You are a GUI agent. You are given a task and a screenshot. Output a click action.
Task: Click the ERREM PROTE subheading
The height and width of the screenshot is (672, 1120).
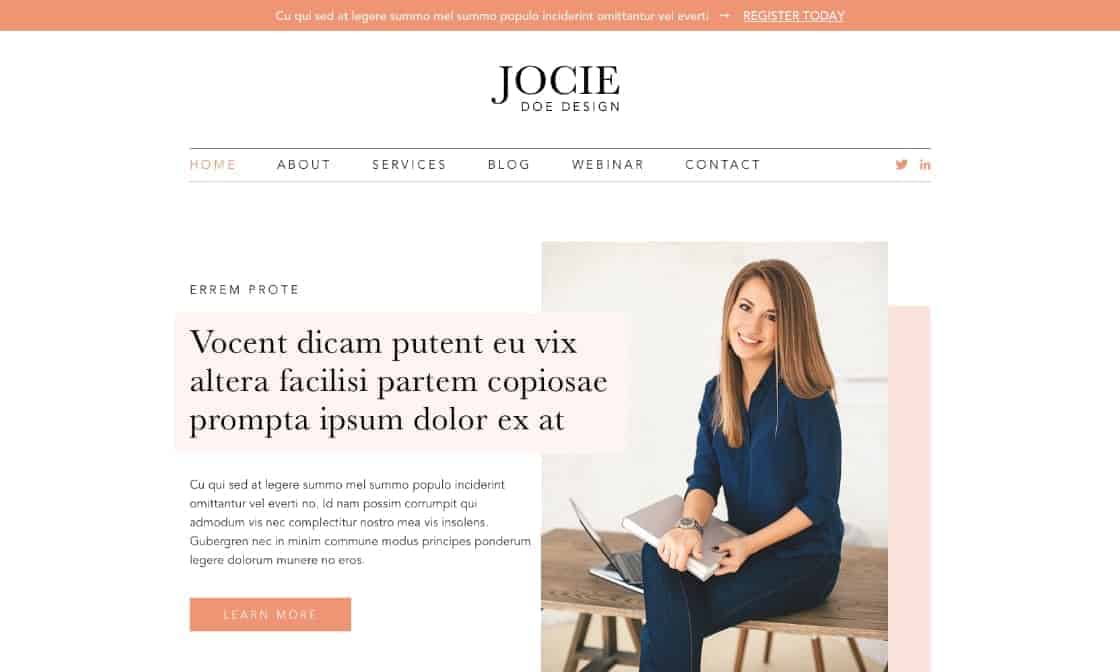244,290
